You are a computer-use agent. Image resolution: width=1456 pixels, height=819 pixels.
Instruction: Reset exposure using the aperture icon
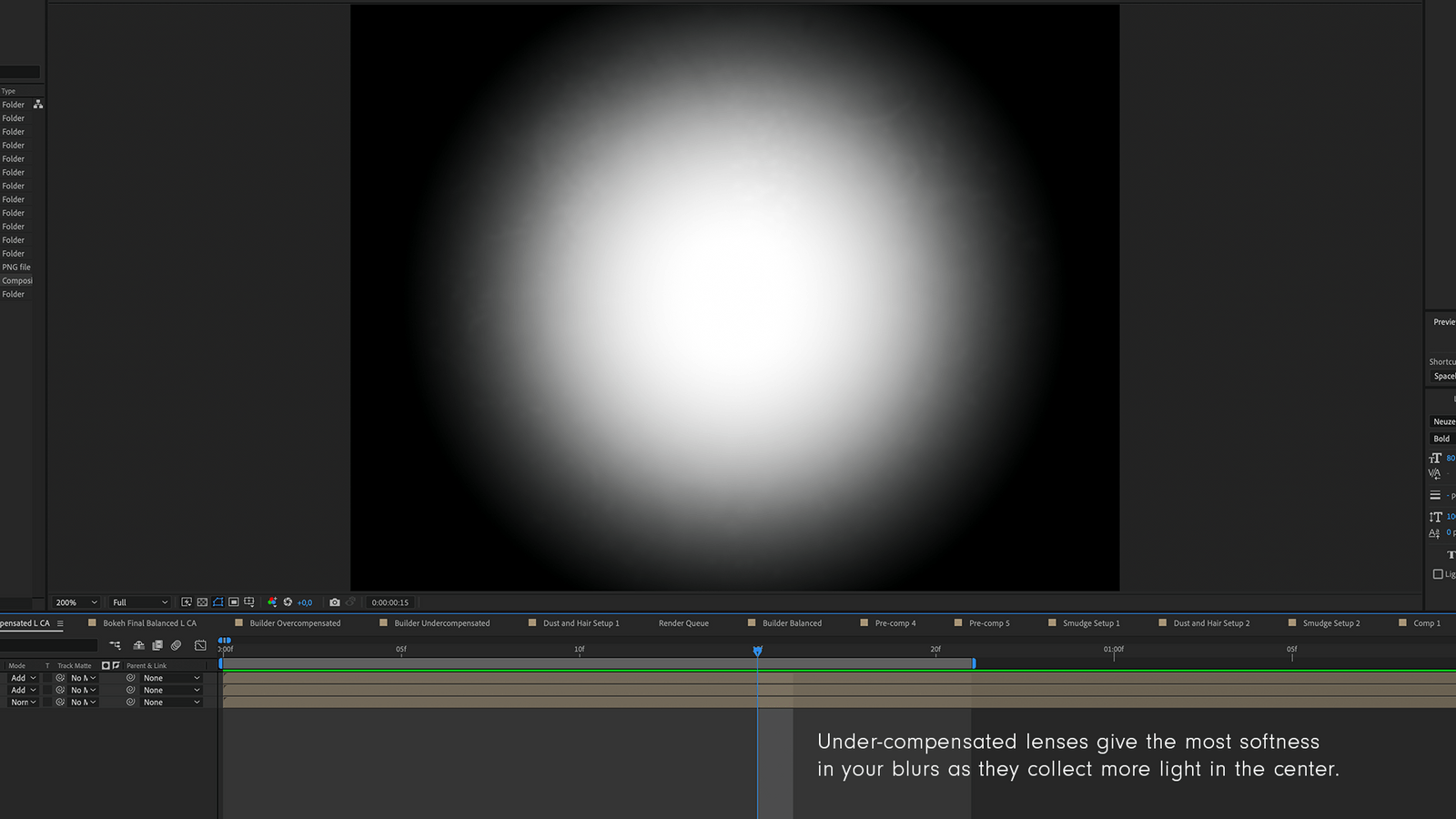pos(288,602)
